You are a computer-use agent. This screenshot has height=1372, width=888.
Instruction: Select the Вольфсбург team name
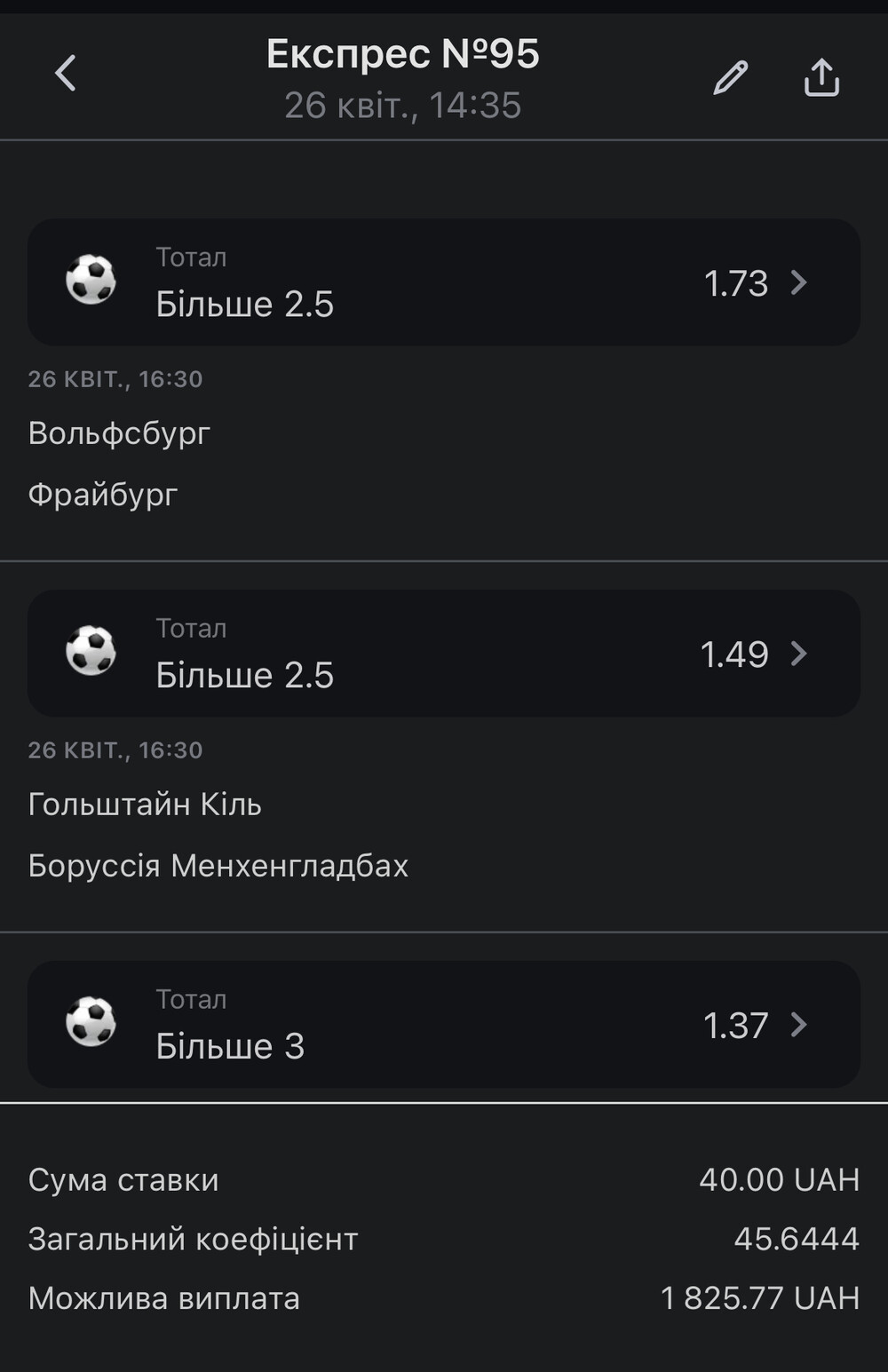coord(119,433)
